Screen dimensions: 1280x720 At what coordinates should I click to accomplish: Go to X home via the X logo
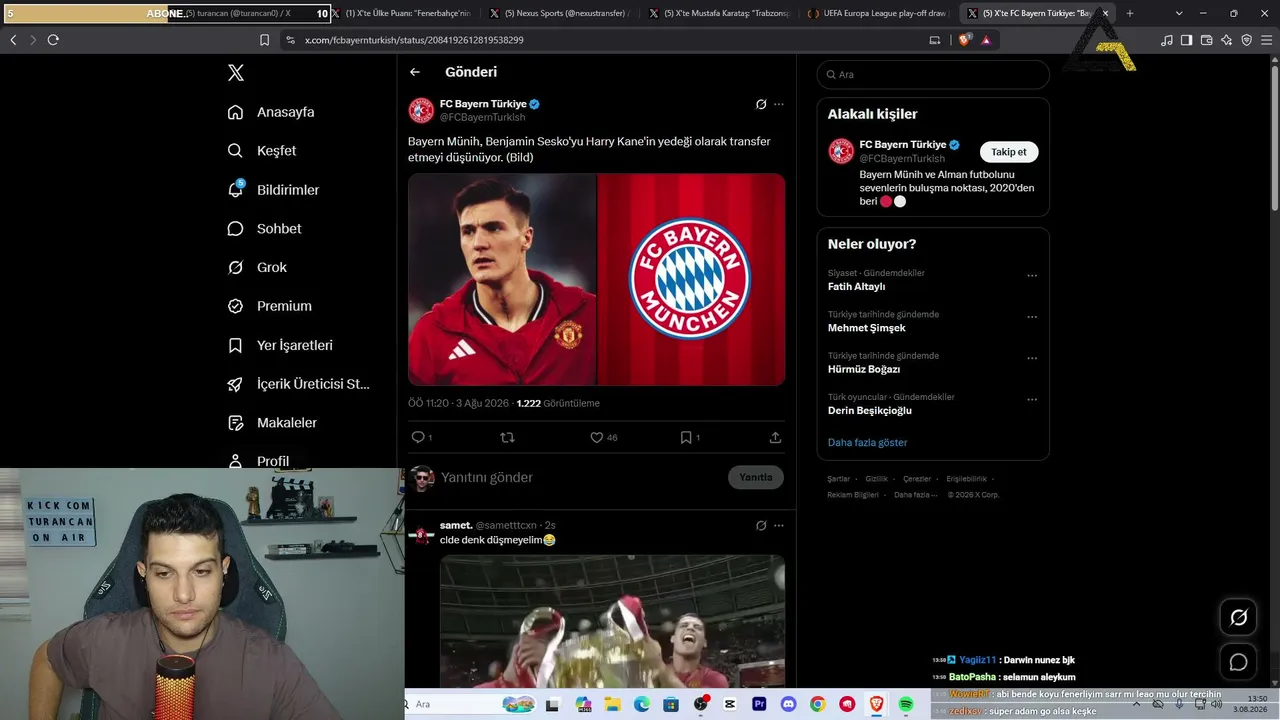[235, 73]
